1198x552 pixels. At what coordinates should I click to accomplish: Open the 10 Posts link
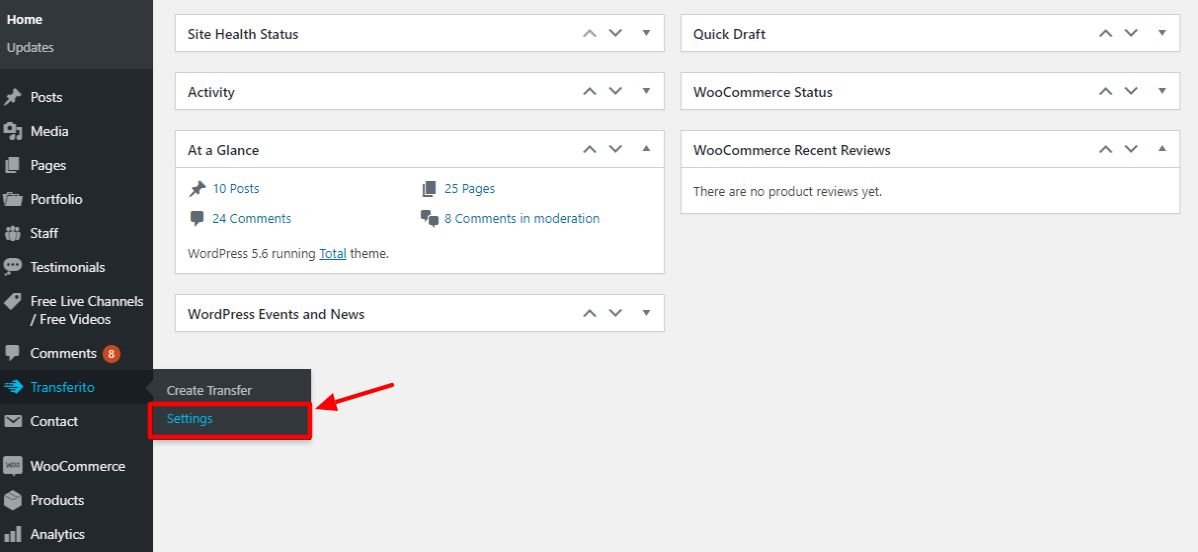pos(235,188)
